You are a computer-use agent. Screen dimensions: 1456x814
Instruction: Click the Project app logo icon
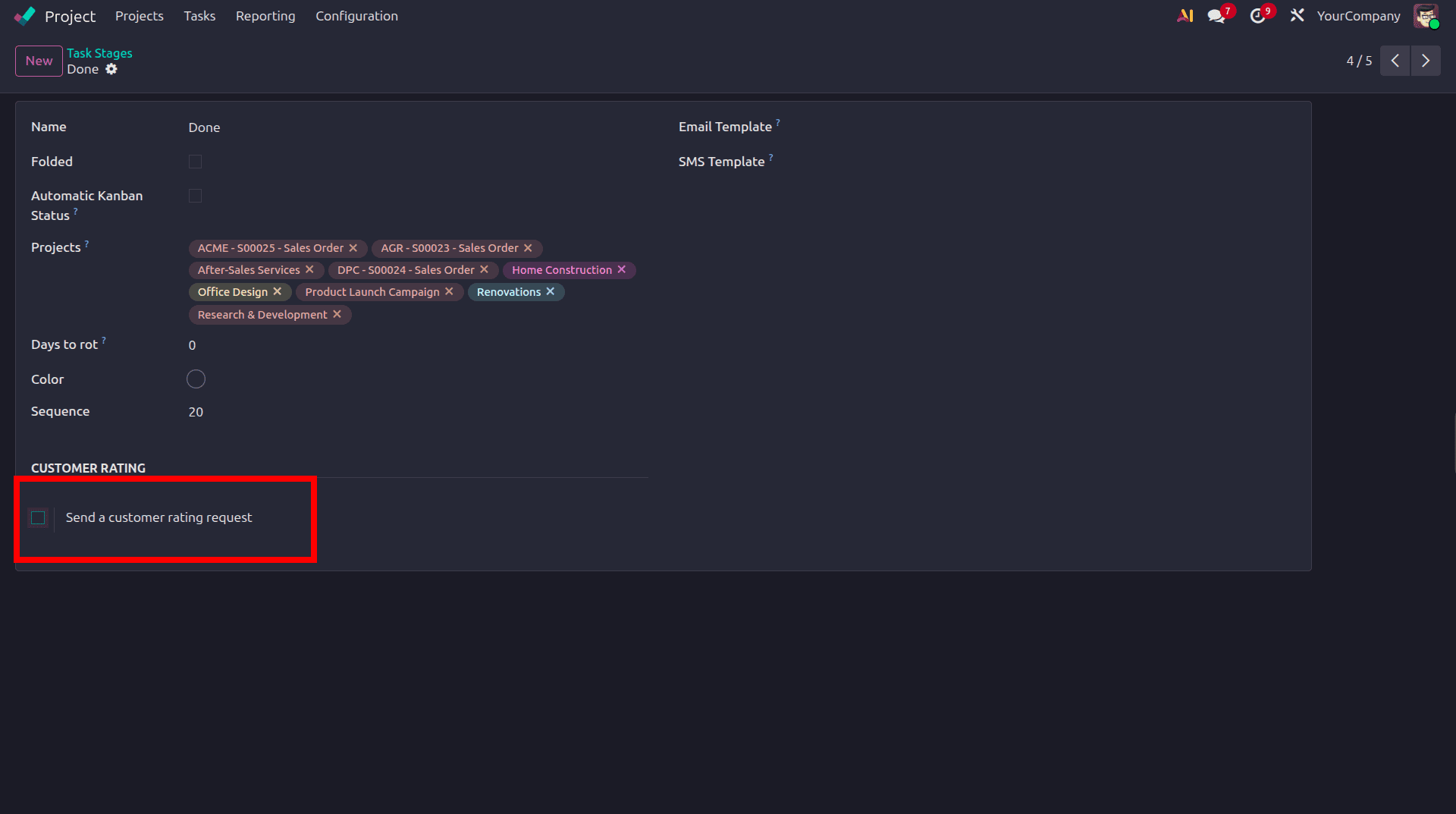(24, 16)
